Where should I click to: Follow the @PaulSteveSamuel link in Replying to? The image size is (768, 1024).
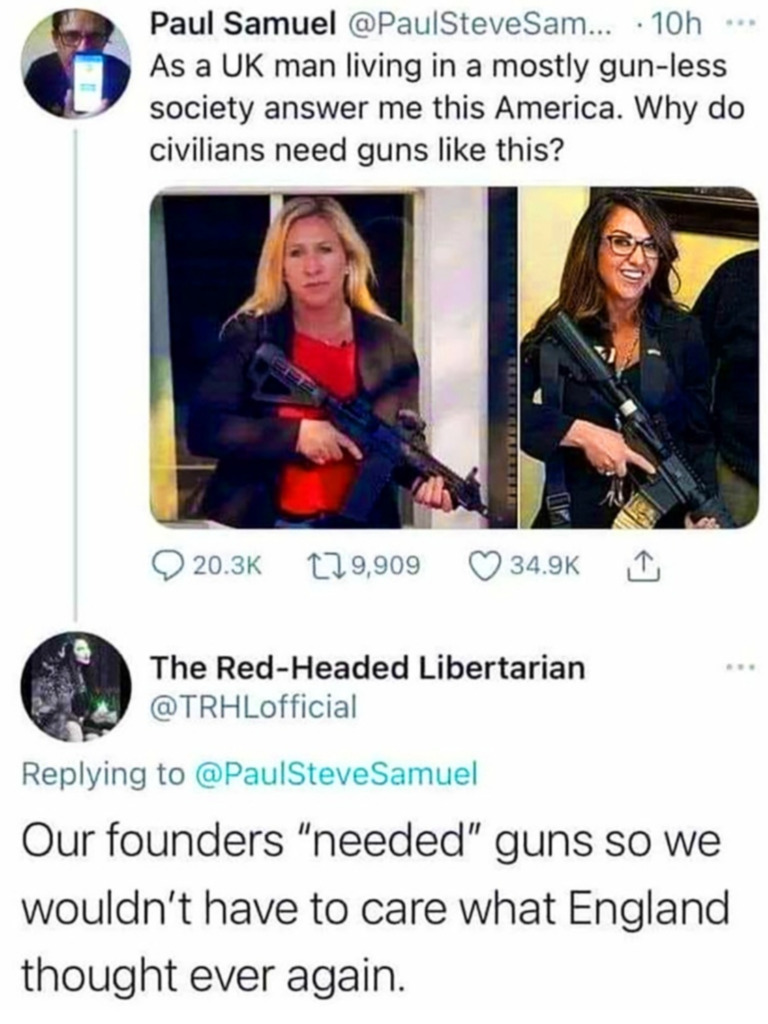point(336,774)
